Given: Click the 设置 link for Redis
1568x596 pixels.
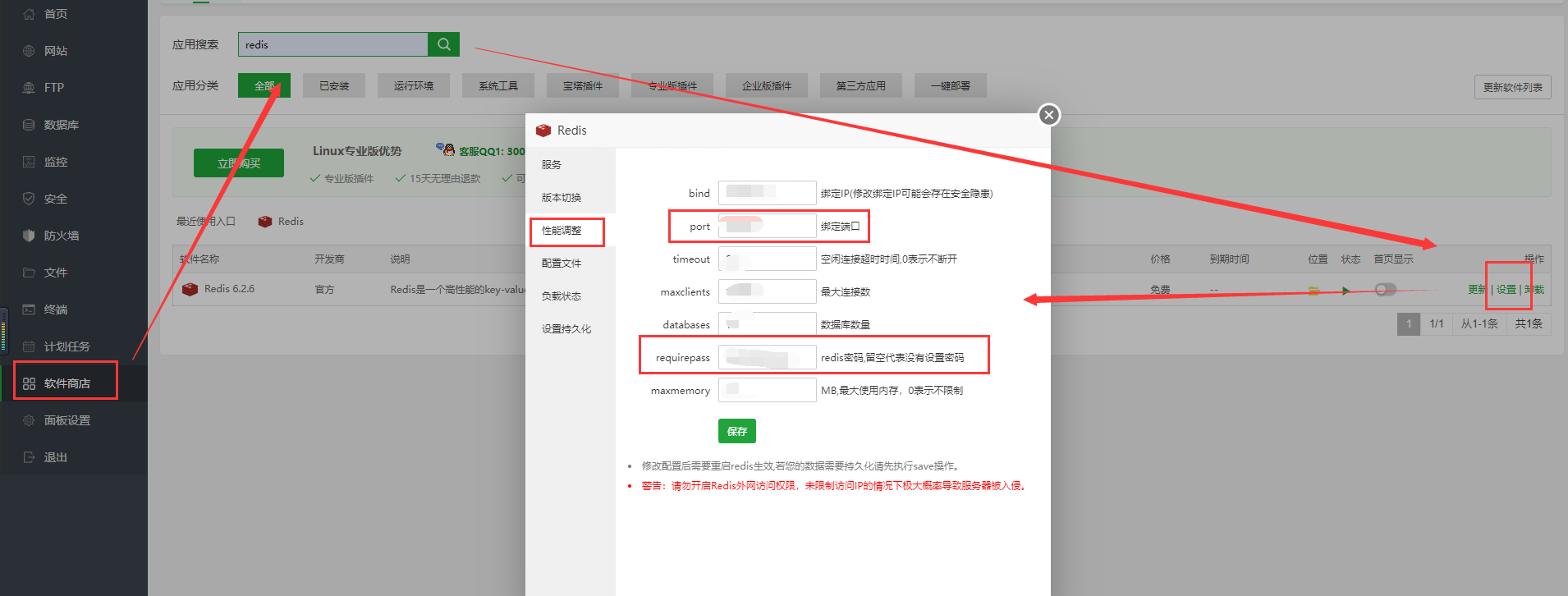Looking at the screenshot, I should point(1506,290).
